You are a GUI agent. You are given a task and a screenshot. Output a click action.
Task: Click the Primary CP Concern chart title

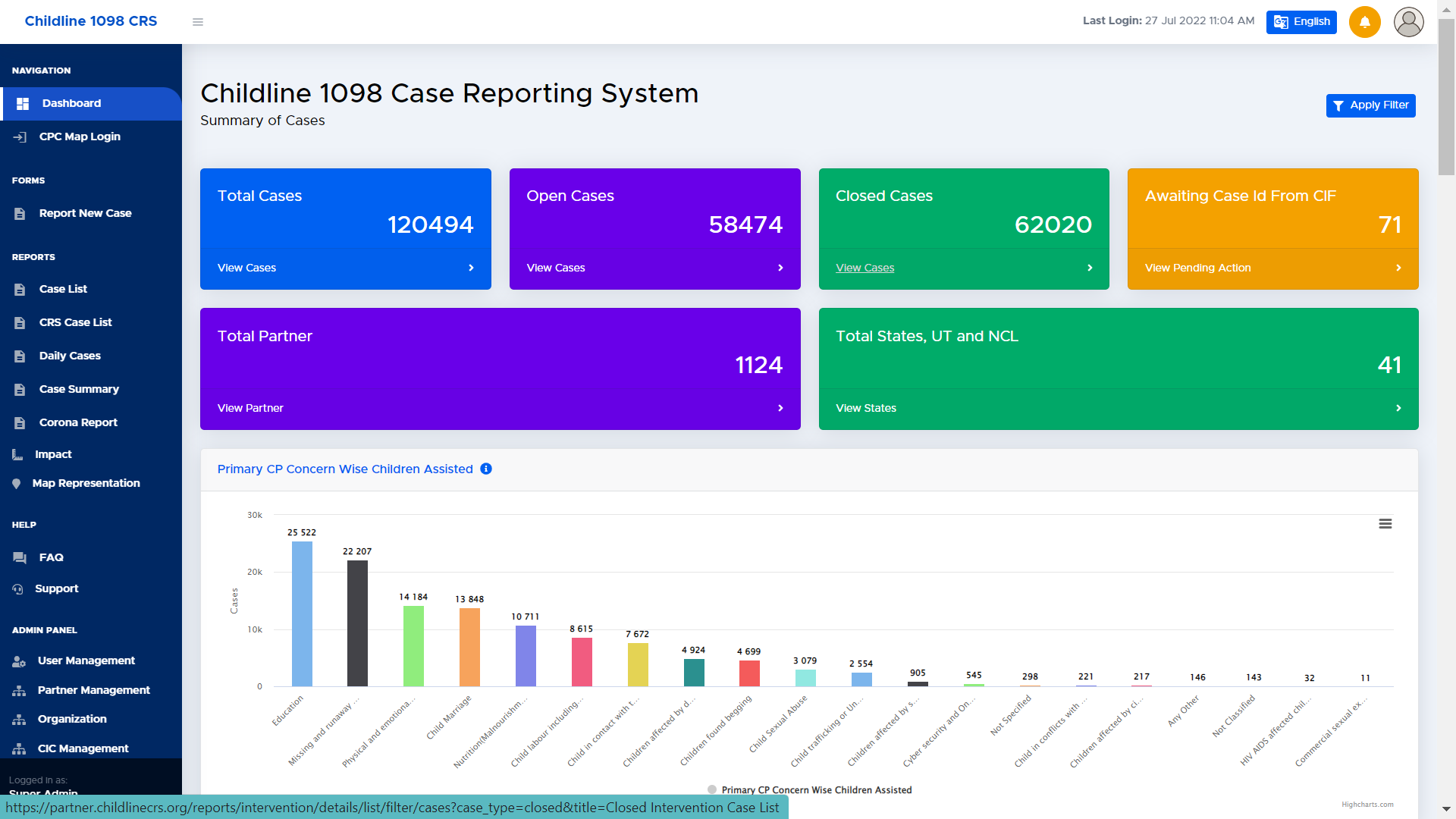pyautogui.click(x=345, y=469)
